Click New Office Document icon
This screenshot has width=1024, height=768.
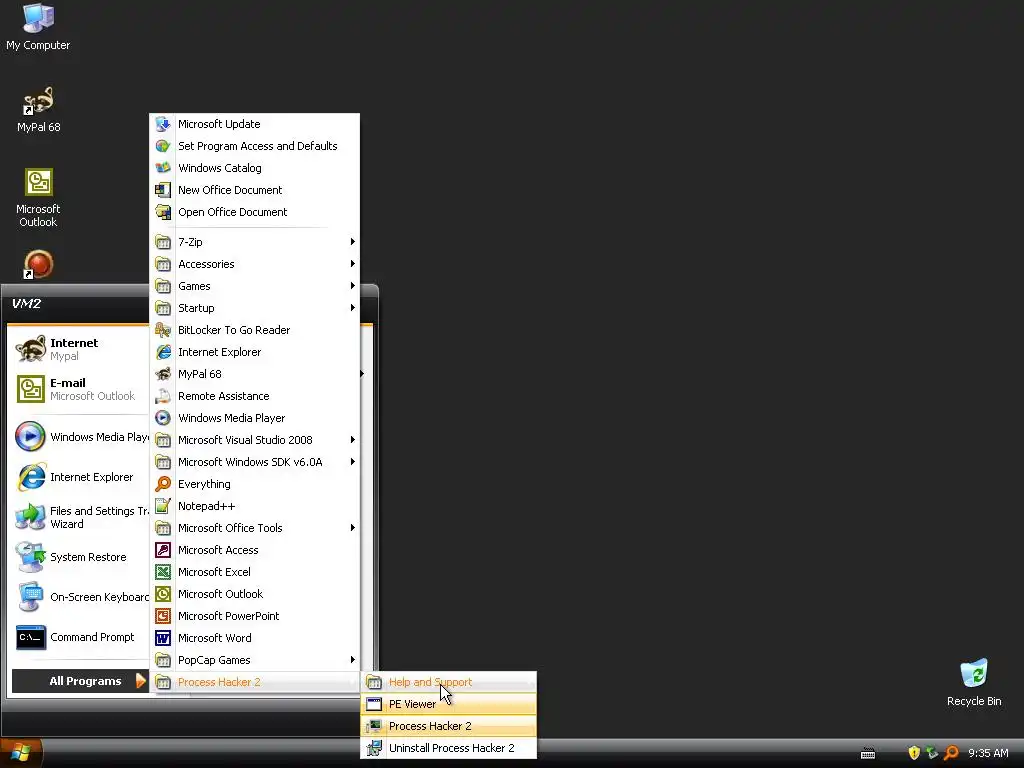click(163, 190)
